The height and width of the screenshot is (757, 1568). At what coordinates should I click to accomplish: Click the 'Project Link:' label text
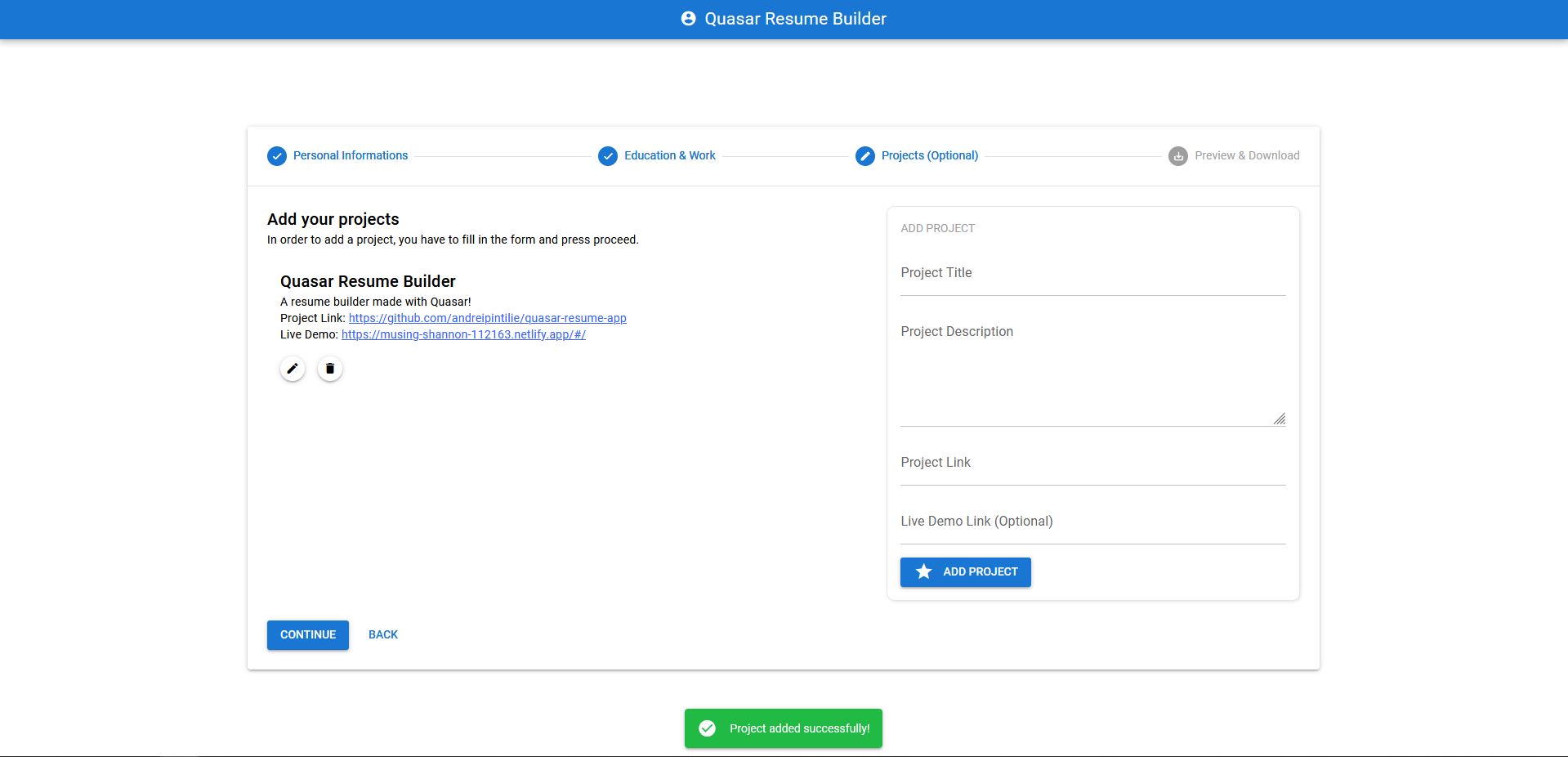coord(313,318)
